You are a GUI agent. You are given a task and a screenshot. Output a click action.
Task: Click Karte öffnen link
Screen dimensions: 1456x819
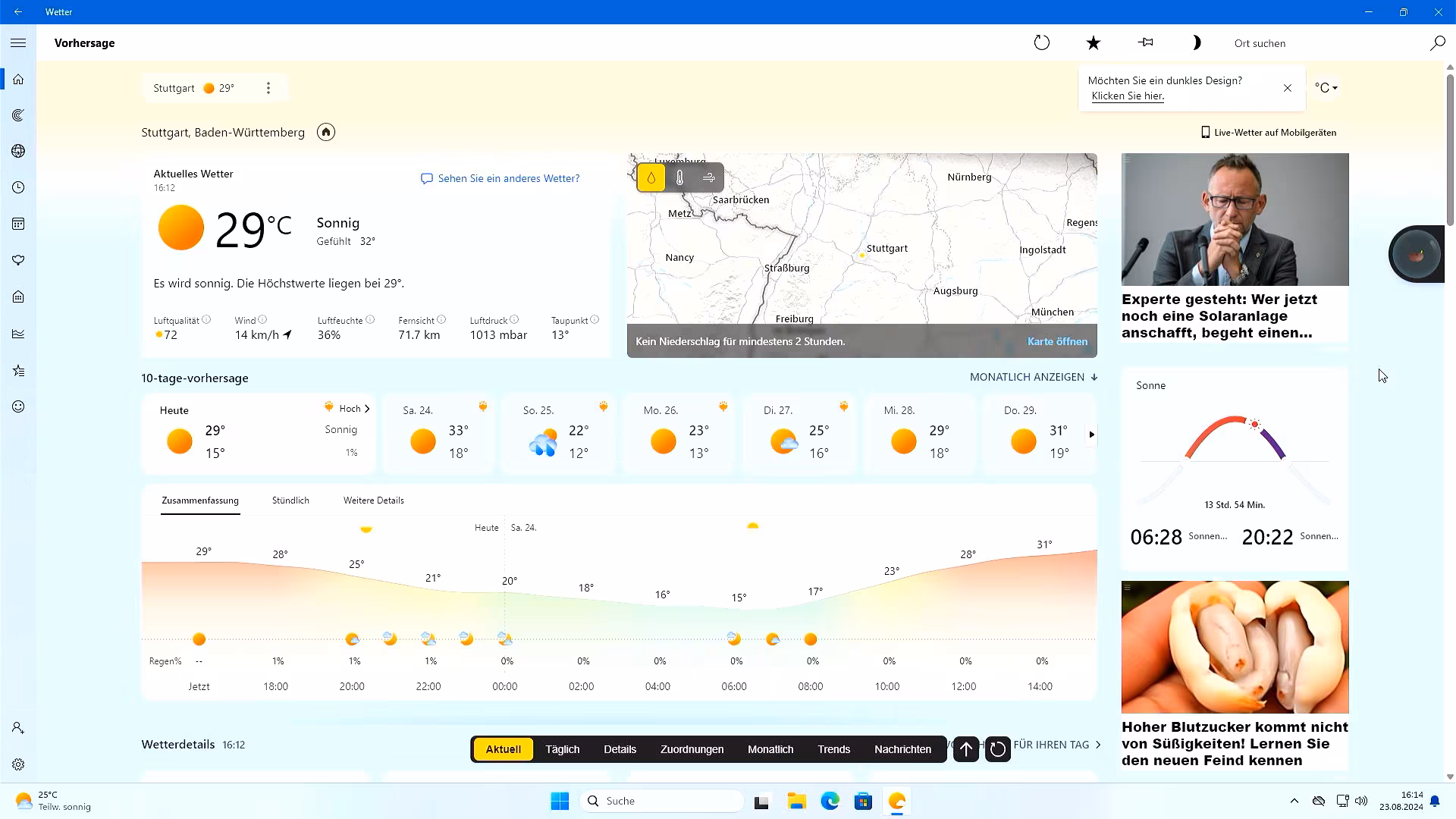click(1057, 341)
